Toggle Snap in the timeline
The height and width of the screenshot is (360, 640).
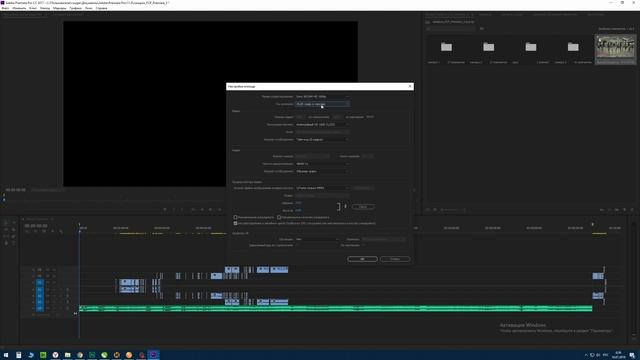tap(36, 231)
